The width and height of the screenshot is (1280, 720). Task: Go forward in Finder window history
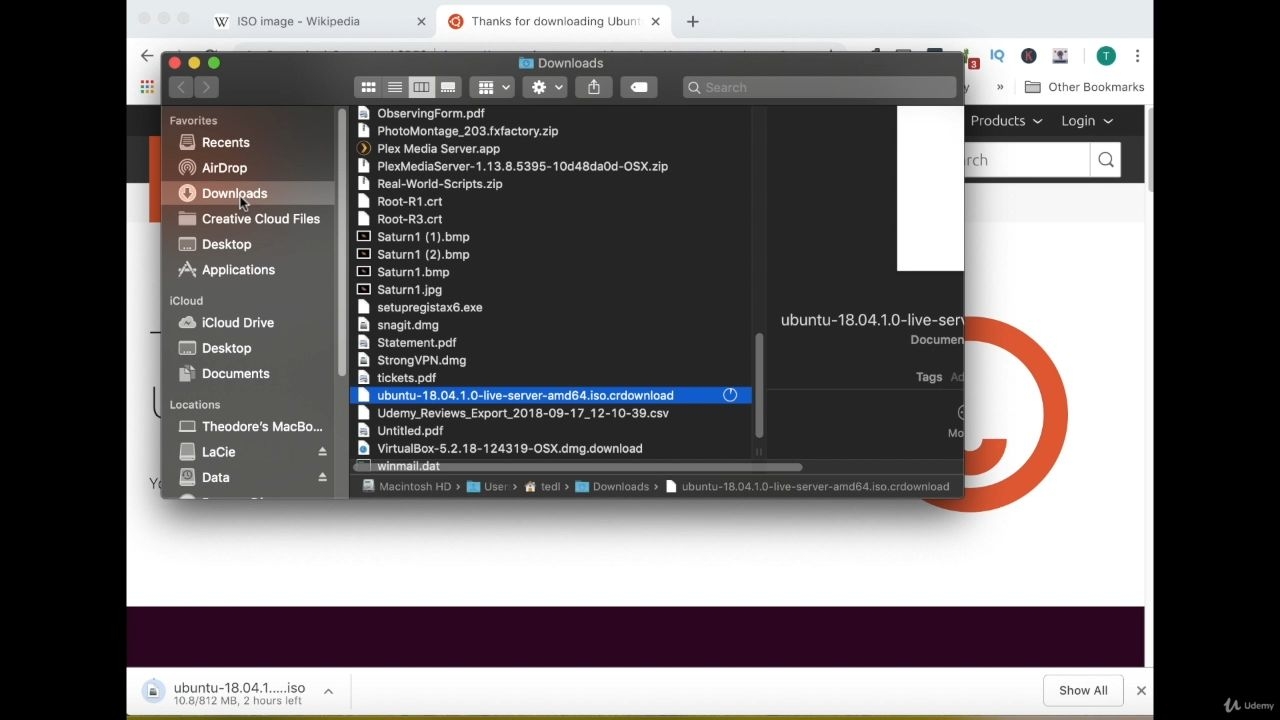[x=206, y=87]
